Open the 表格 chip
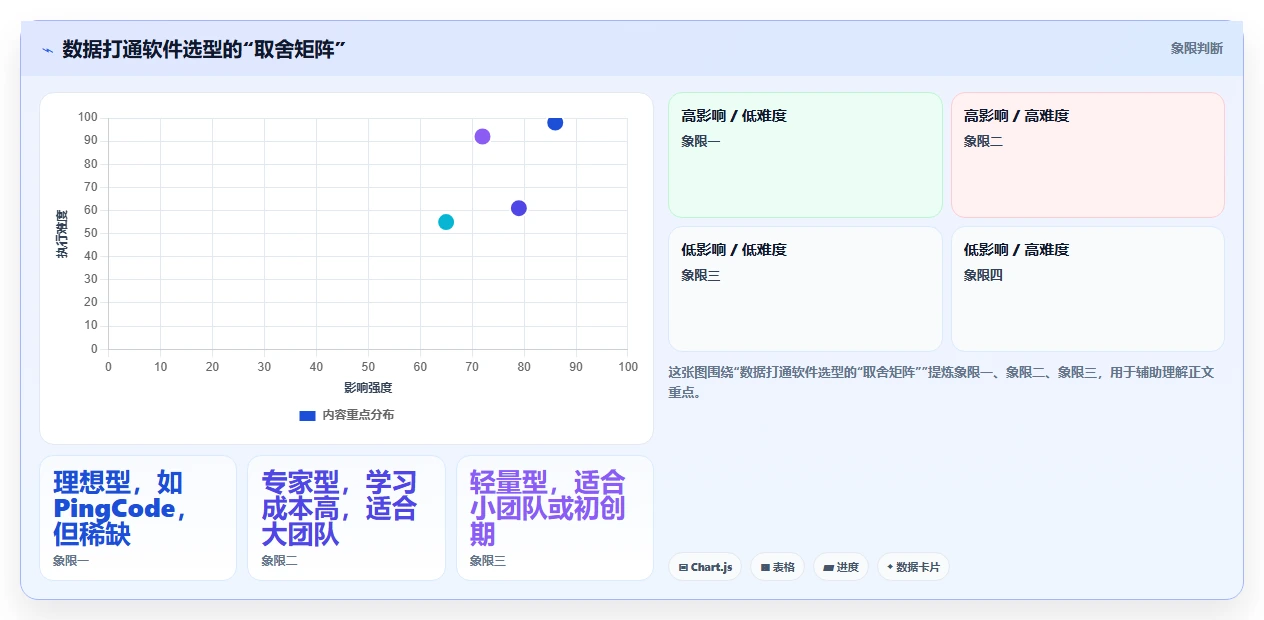Viewport: 1264px width, 620px height. pyautogui.click(x=777, y=567)
